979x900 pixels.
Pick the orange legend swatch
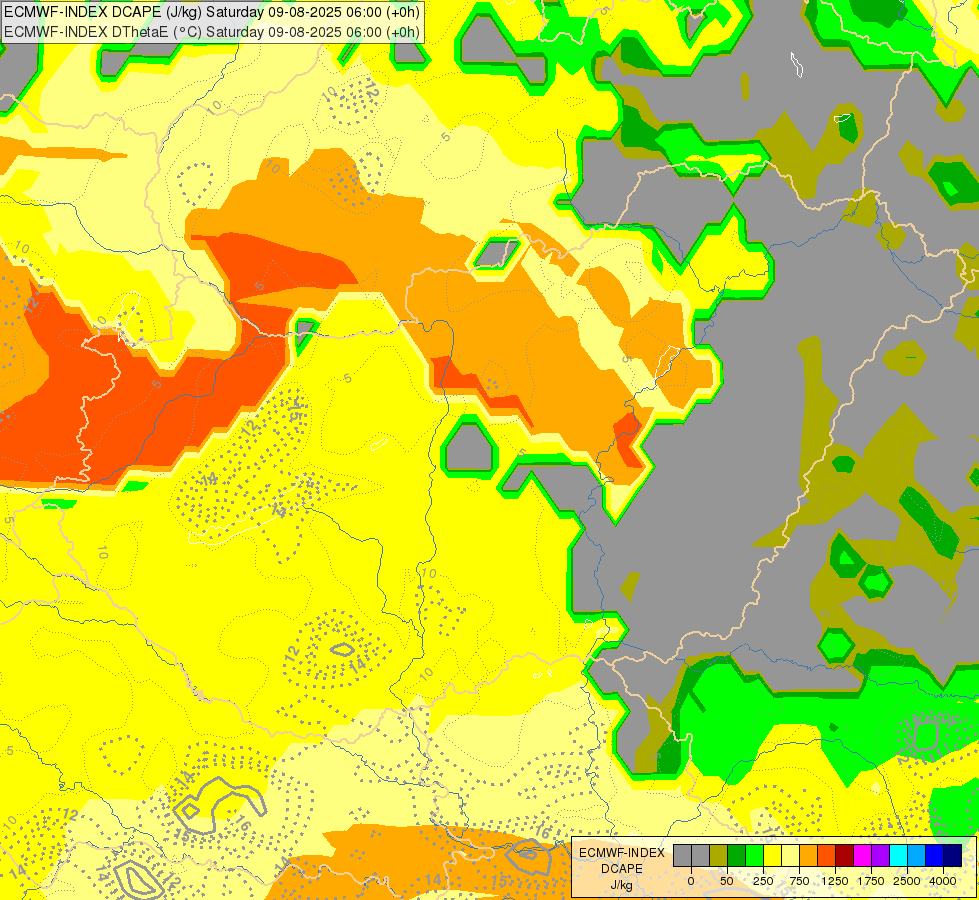pyautogui.click(x=809, y=856)
